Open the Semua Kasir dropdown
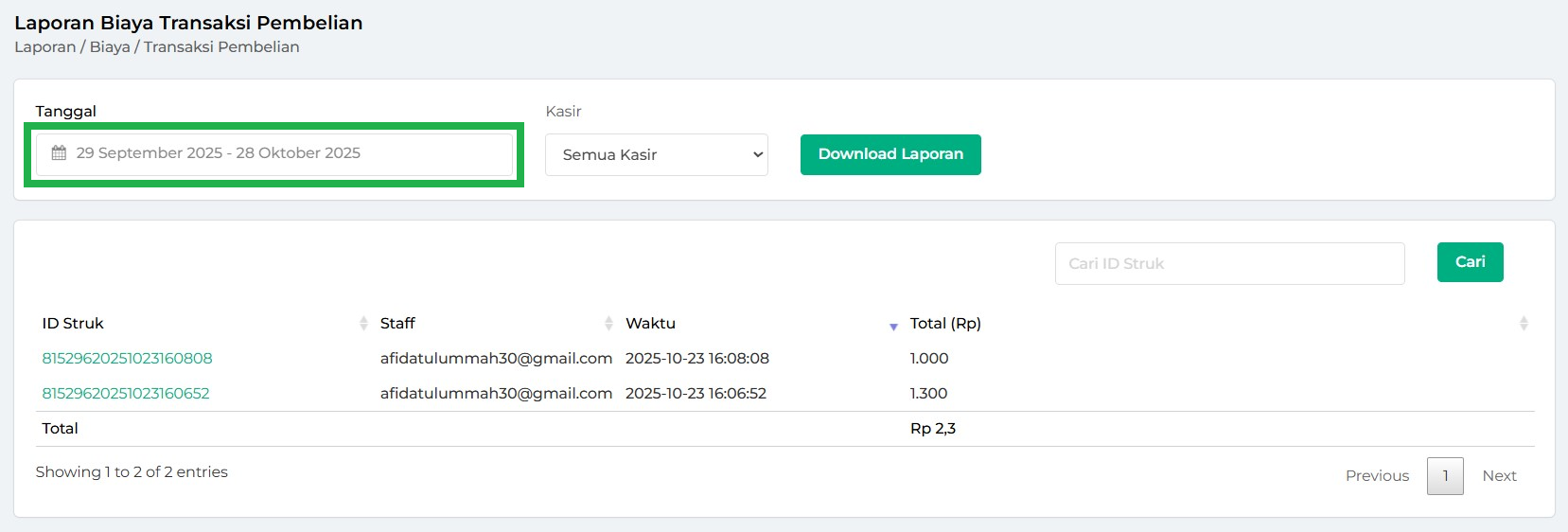Screen dimensions: 1568x532 click(656, 154)
